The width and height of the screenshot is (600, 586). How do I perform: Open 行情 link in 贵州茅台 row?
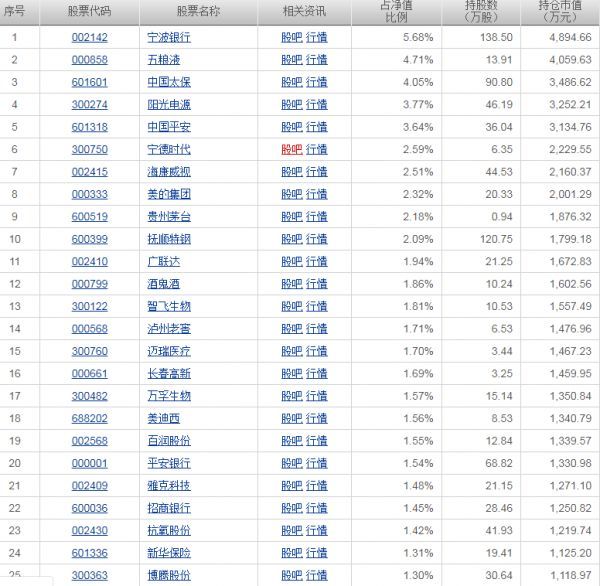pyautogui.click(x=316, y=217)
